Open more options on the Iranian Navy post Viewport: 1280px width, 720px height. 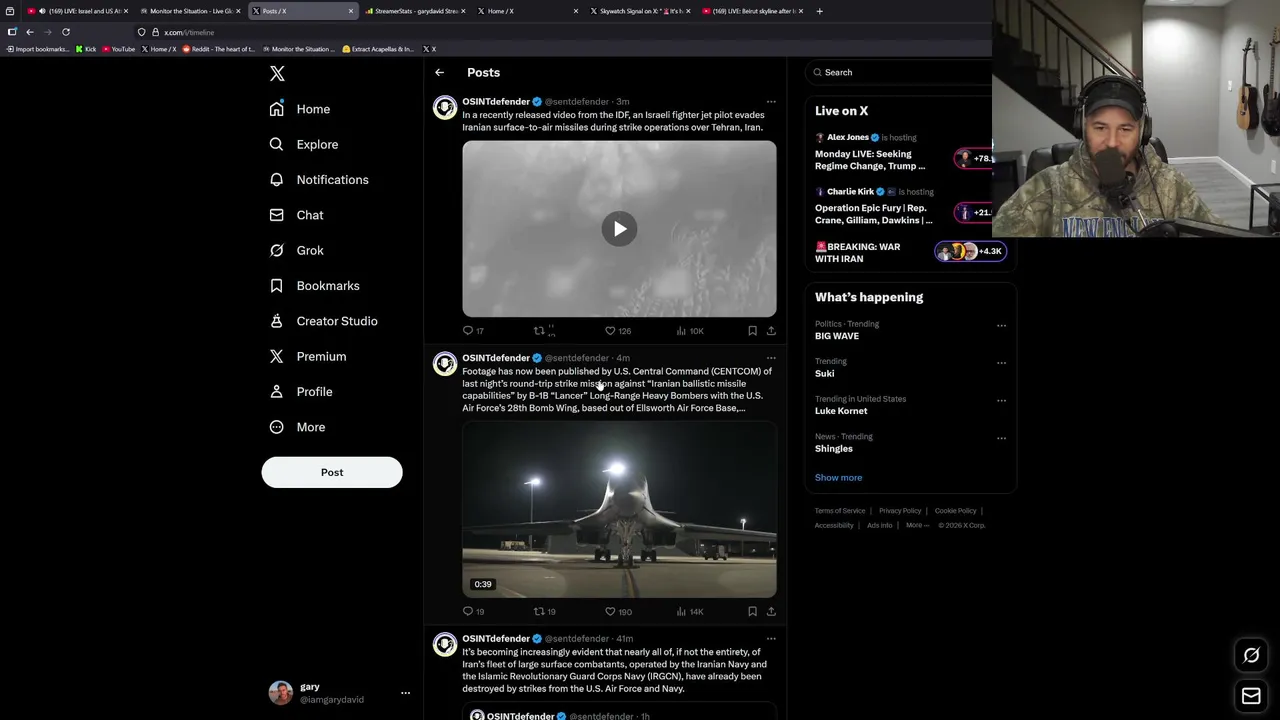[x=771, y=639]
